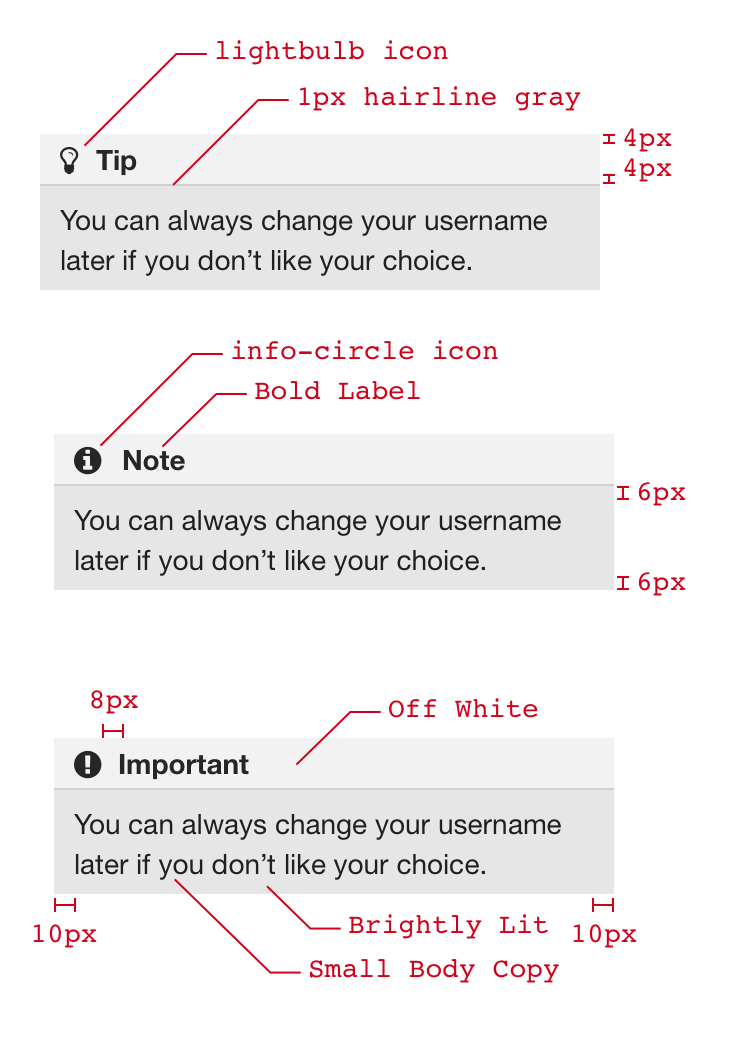This screenshot has width=740, height=1042.
Task: Click the lightbulb icon in the Tip header
Action: coord(69,160)
